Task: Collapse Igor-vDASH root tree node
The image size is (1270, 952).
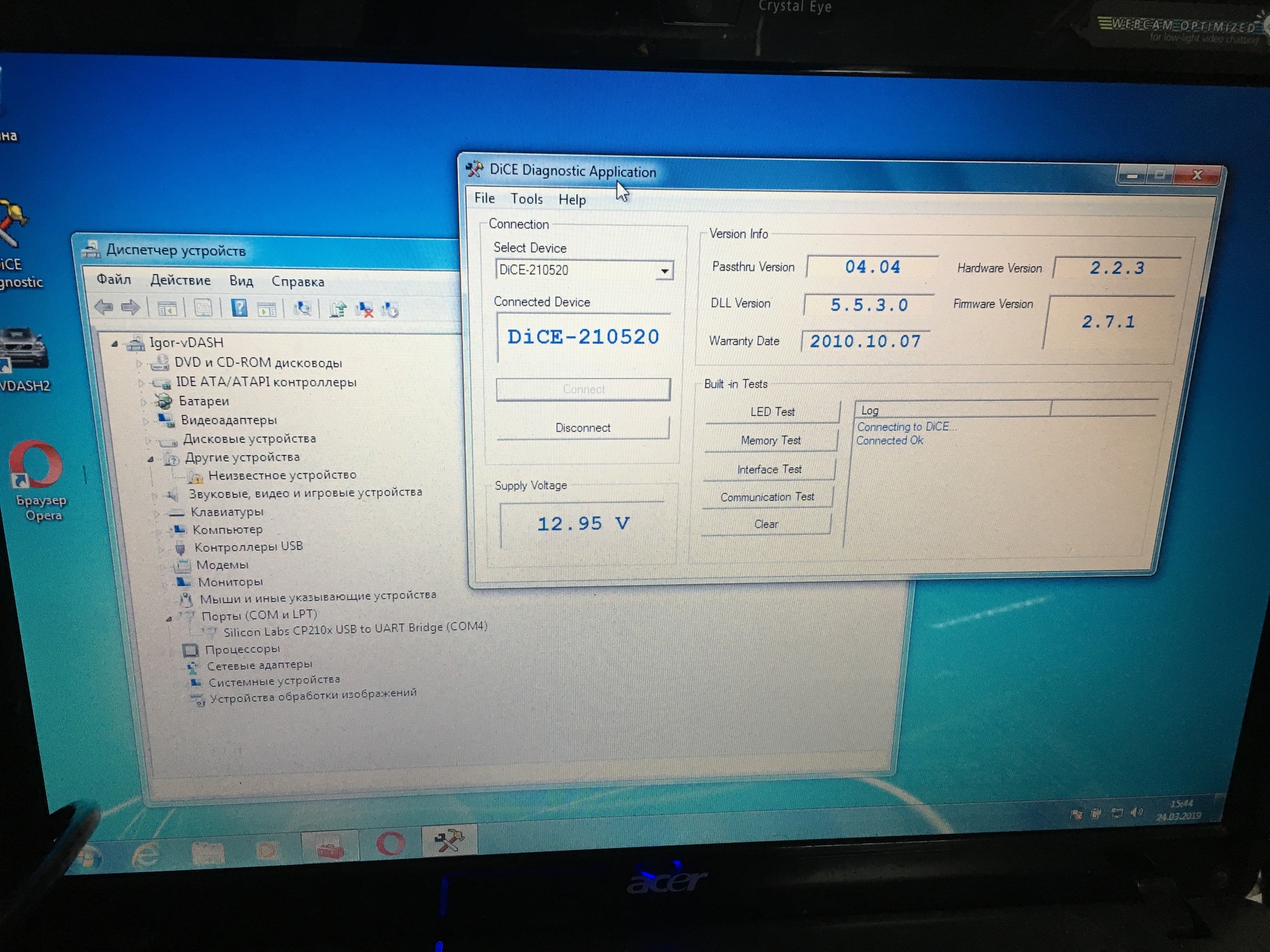Action: [x=114, y=343]
